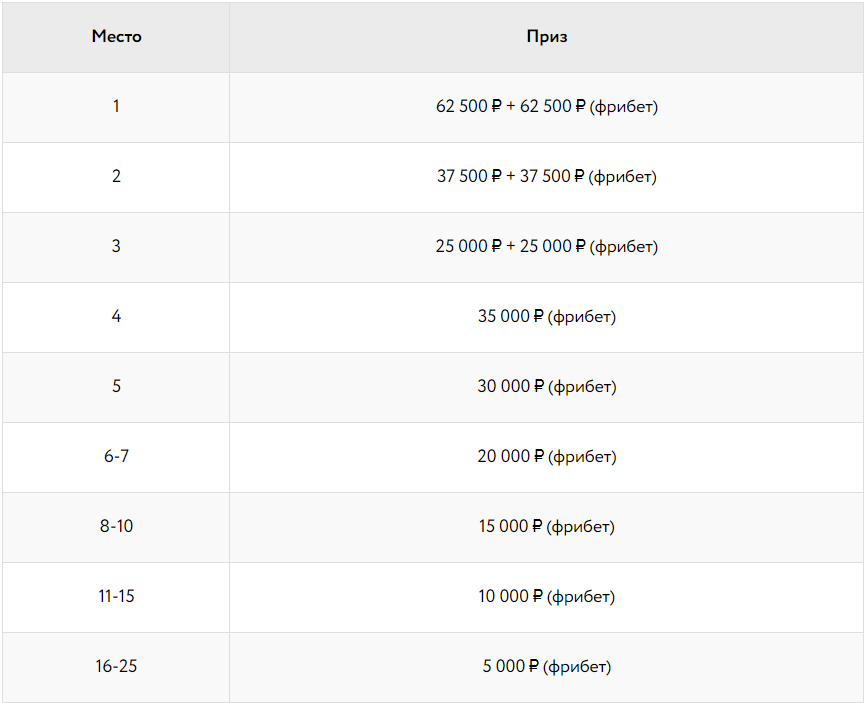Select the places 6-7 cell
The width and height of the screenshot is (866, 706).
[x=116, y=456]
